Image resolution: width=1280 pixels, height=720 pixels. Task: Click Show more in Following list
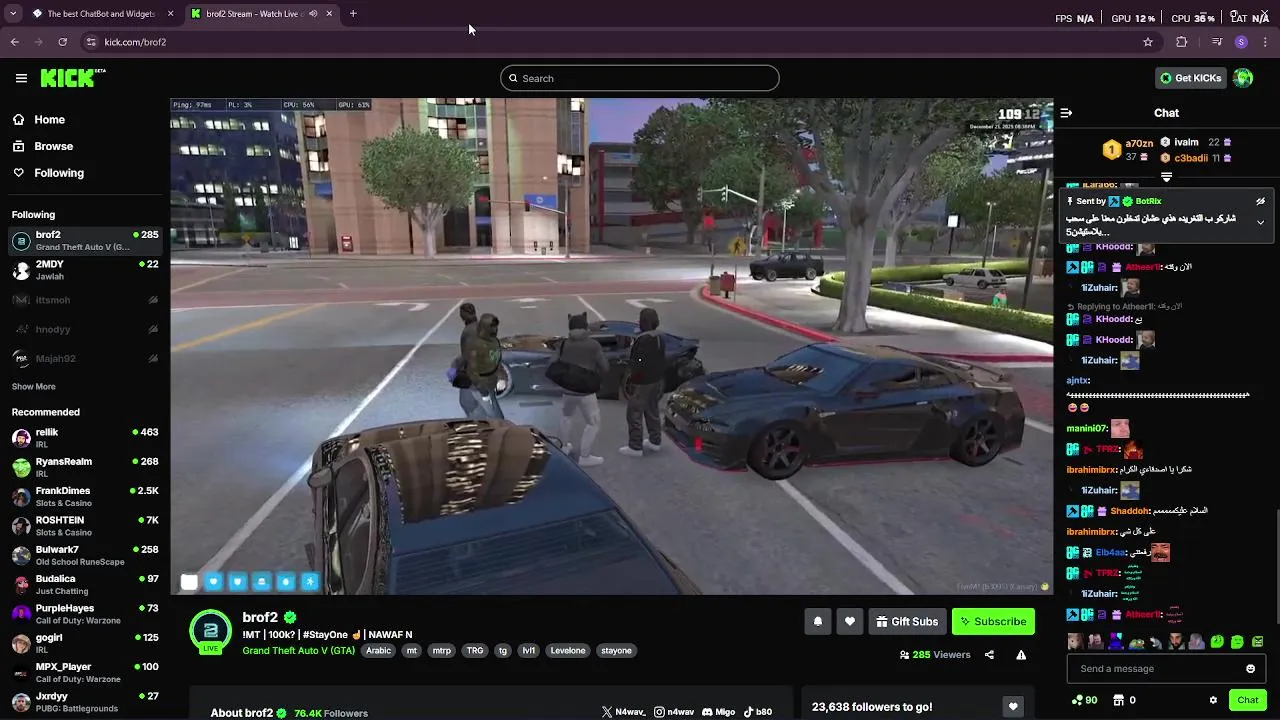click(x=33, y=387)
